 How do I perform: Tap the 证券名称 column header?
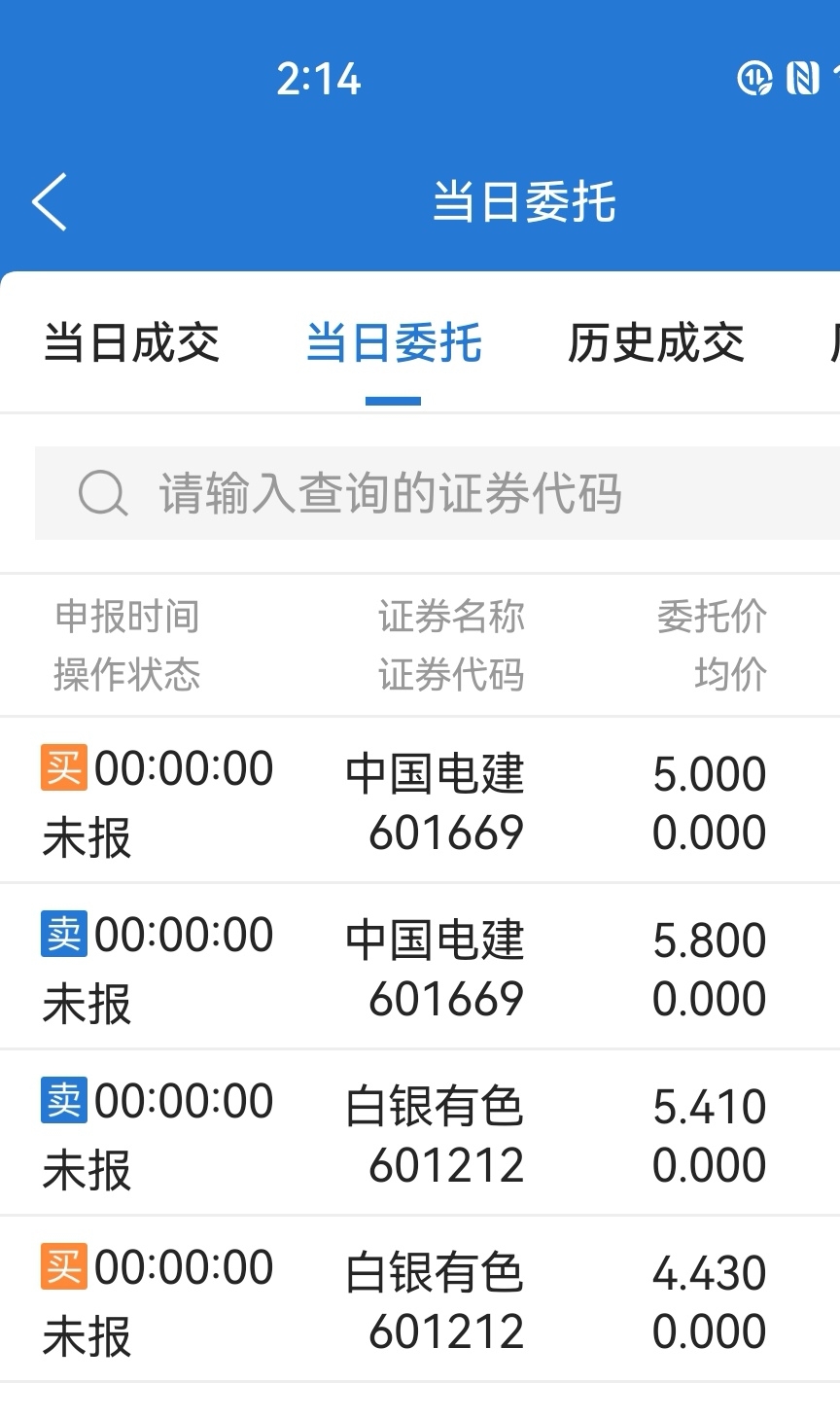click(451, 617)
